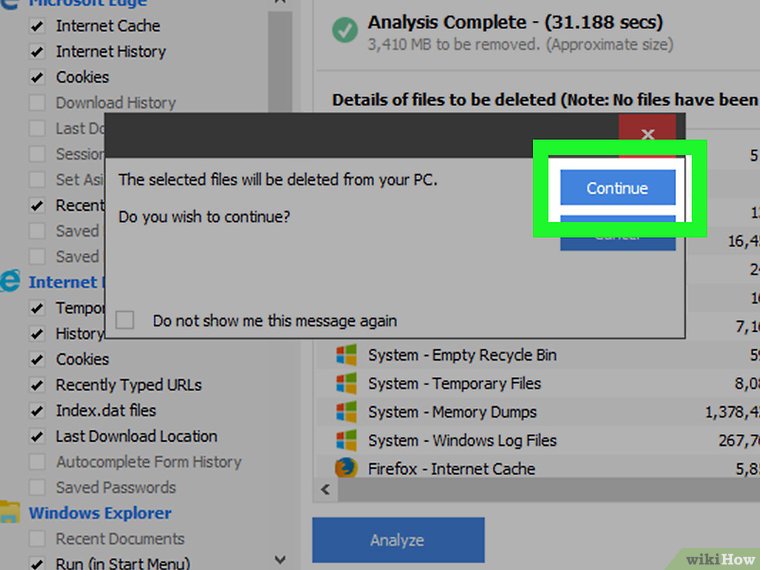The width and height of the screenshot is (760, 570).
Task: Click the Continue button in the dialog
Action: click(618, 188)
